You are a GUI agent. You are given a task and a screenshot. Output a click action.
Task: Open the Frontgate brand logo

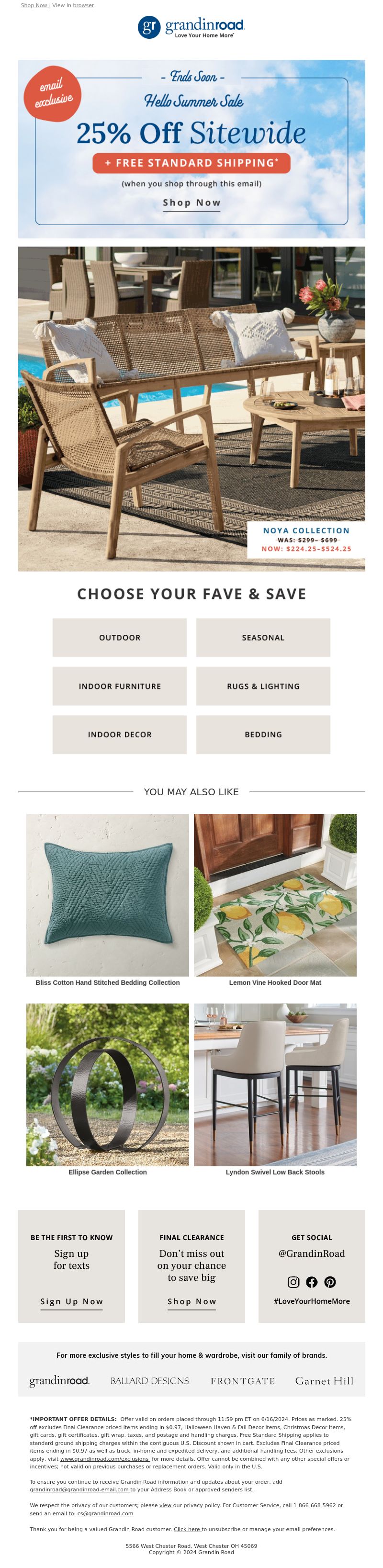[242, 1381]
